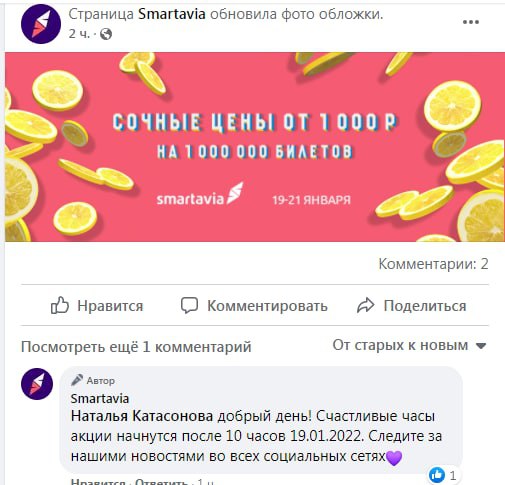Click the 'Поделиться' button
This screenshot has height=485, width=505.
pyautogui.click(x=411, y=306)
